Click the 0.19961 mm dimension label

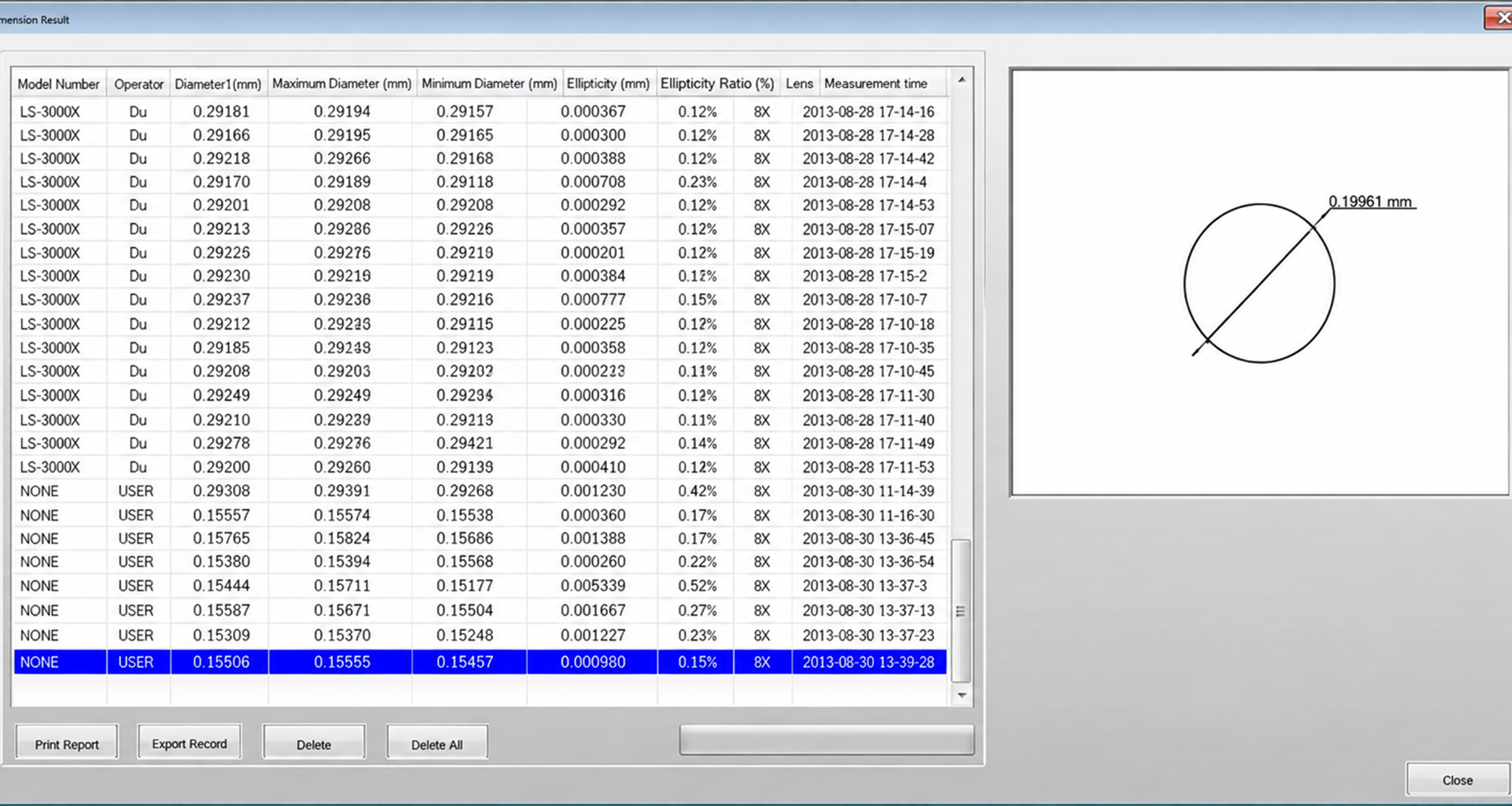[1370, 201]
